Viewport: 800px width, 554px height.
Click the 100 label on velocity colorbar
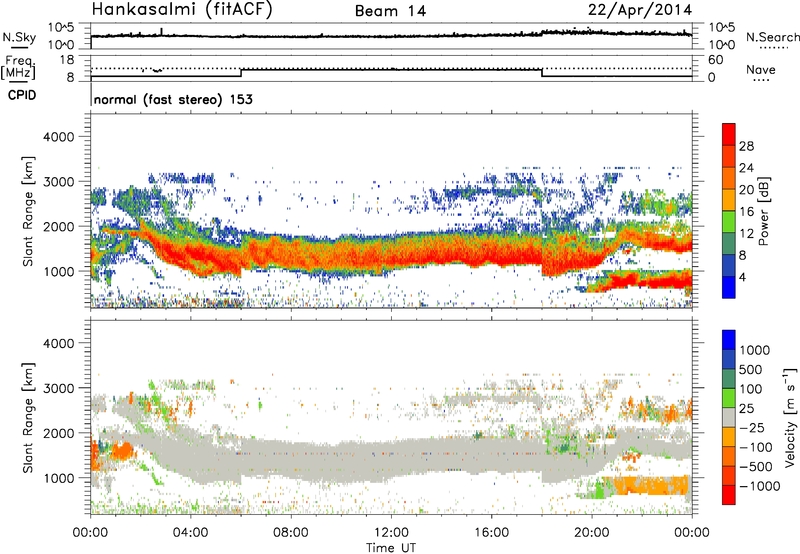[x=751, y=389]
